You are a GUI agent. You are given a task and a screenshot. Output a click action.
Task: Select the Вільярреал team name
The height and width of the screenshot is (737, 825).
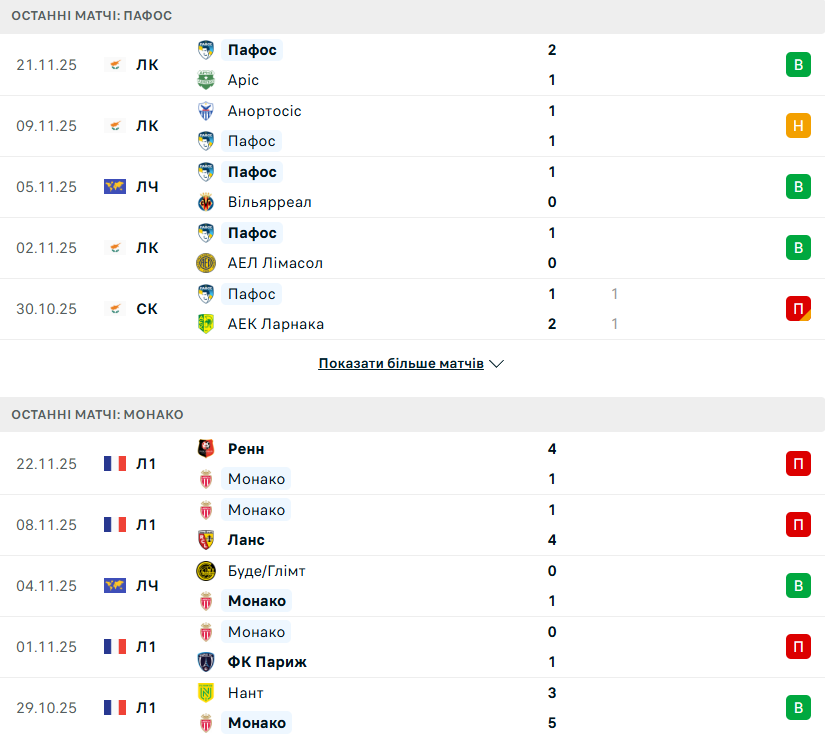pos(269,202)
